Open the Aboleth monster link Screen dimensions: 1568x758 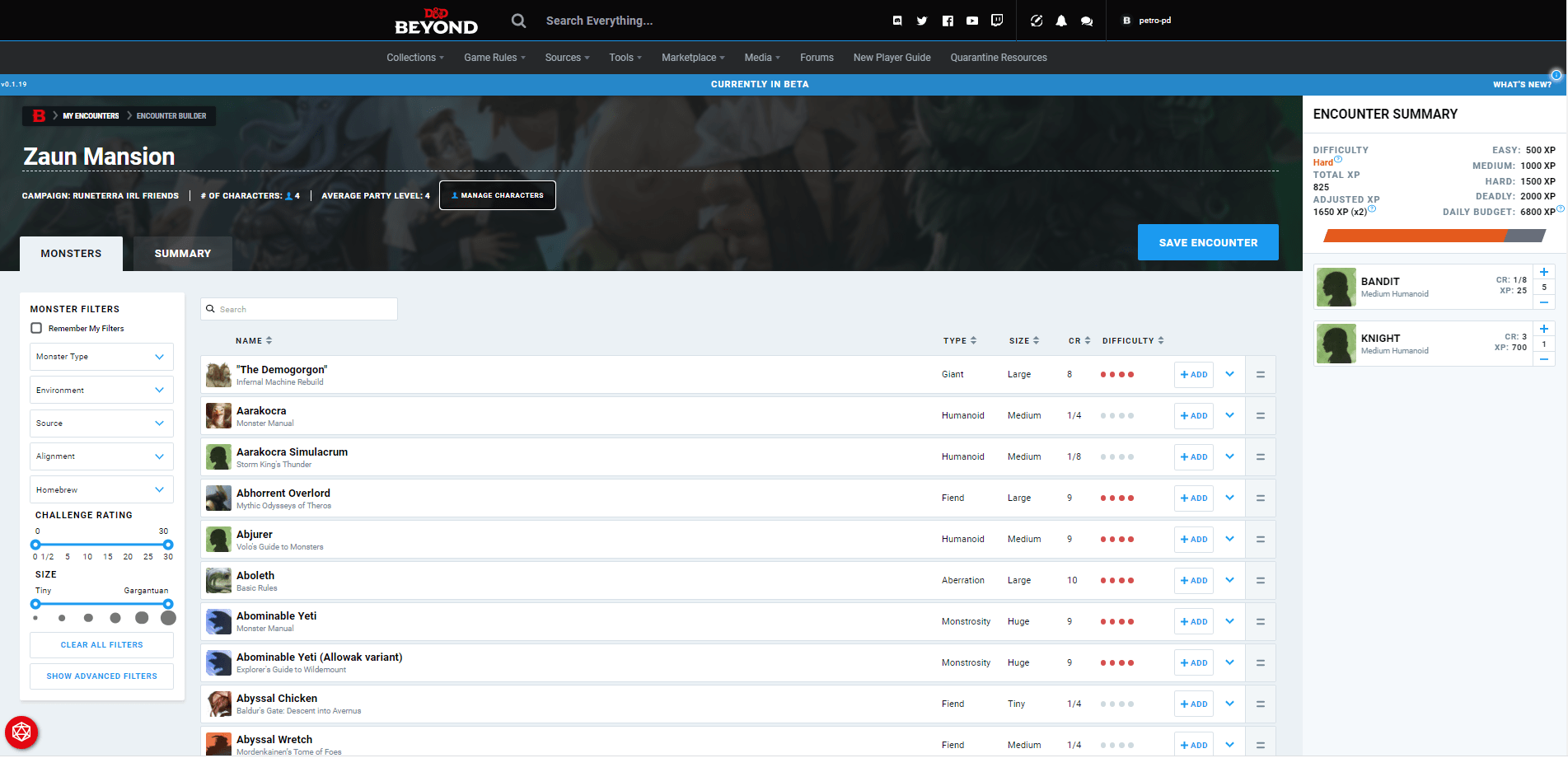255,575
